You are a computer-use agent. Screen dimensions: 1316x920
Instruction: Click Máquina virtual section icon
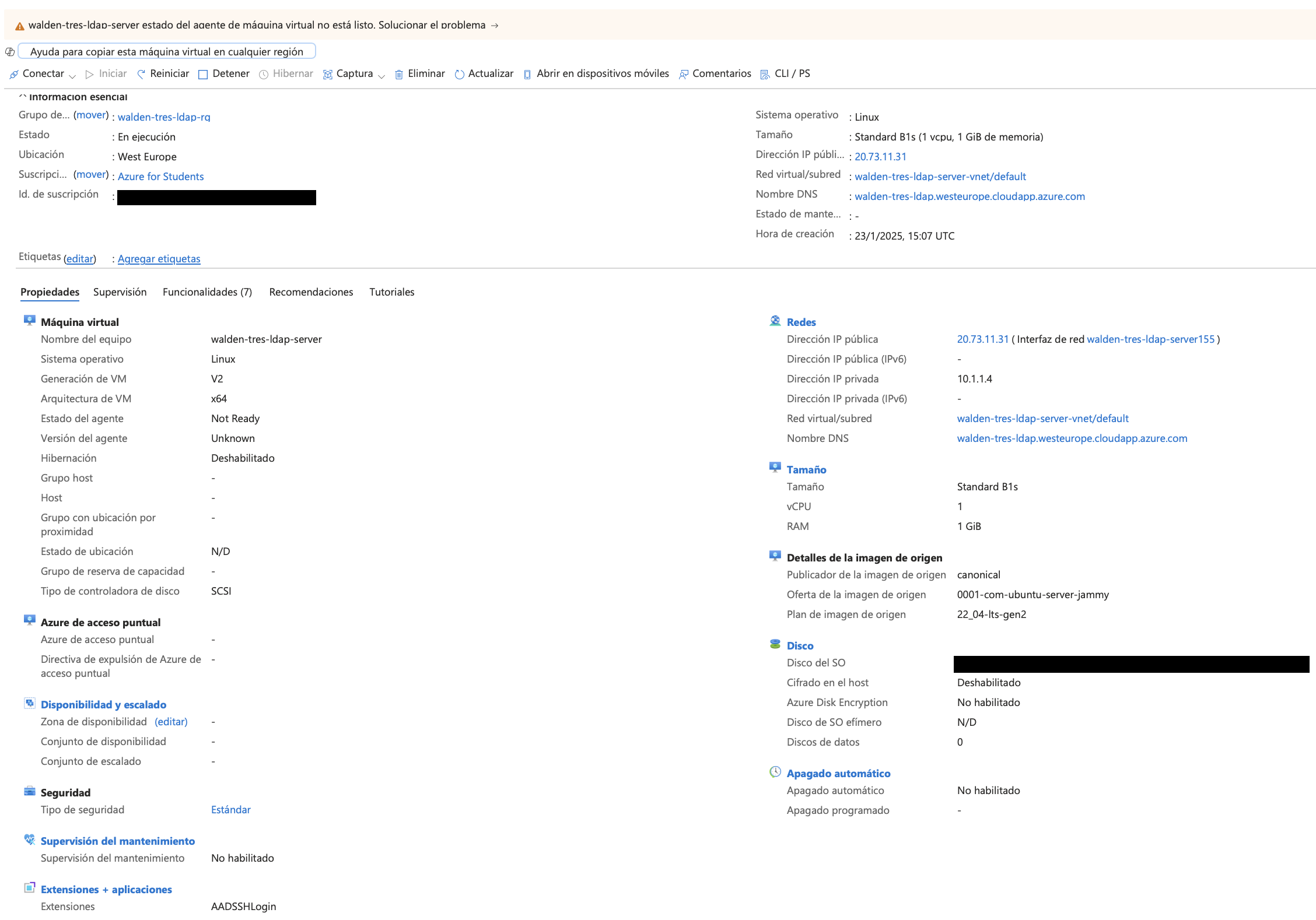[x=30, y=320]
